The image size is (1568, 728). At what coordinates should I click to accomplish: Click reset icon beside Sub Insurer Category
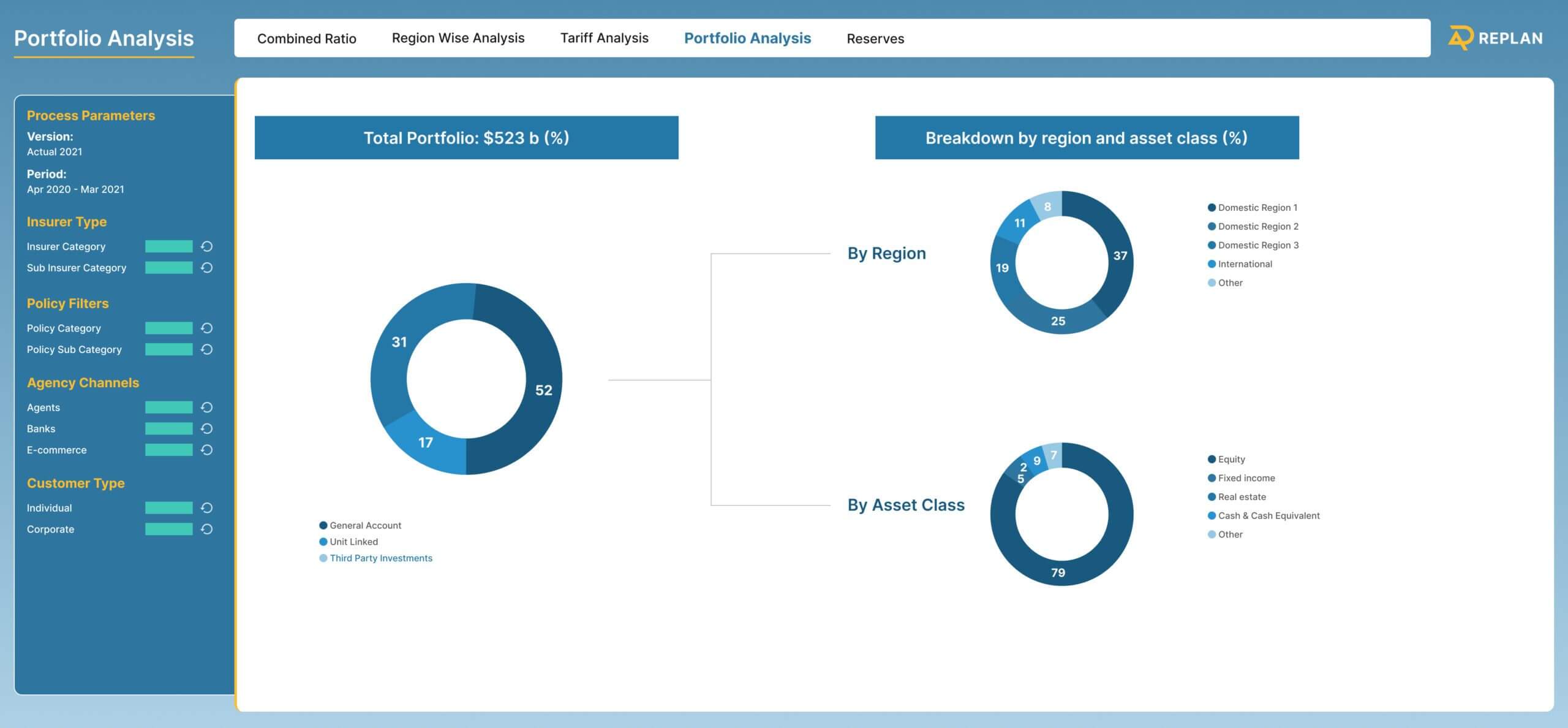coord(207,268)
